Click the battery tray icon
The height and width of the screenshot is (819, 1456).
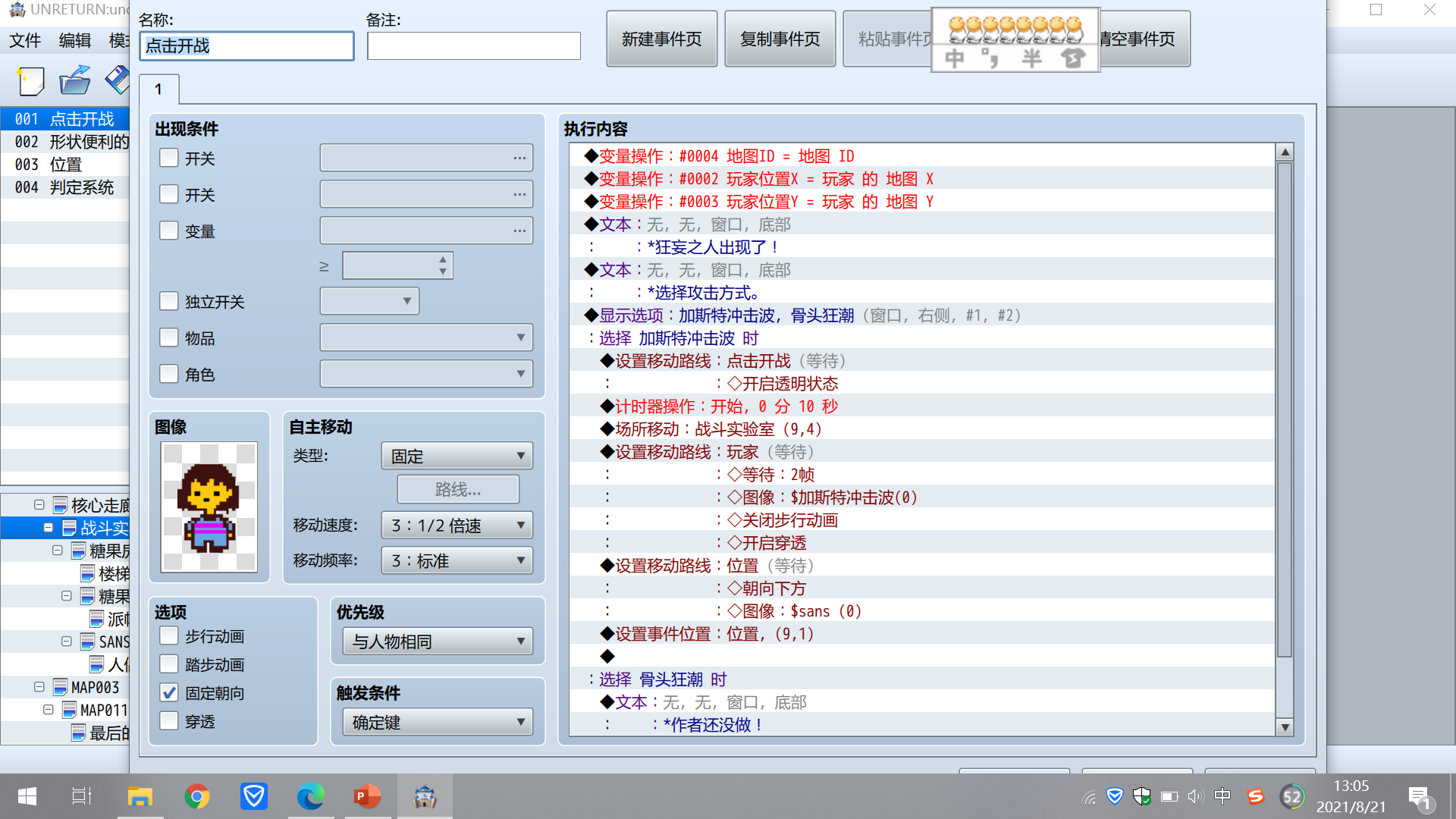[x=1169, y=796]
